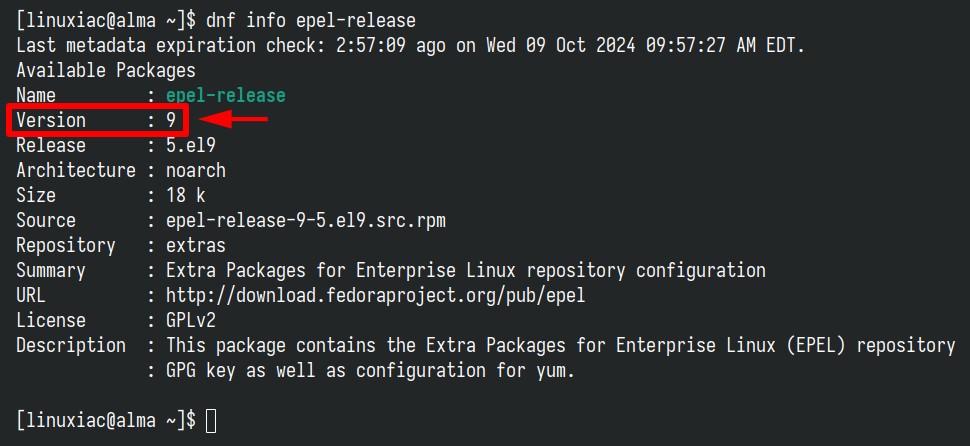Click the Summary text about Enterprise Linux
Screen dimensions: 970x446
click(x=466, y=271)
